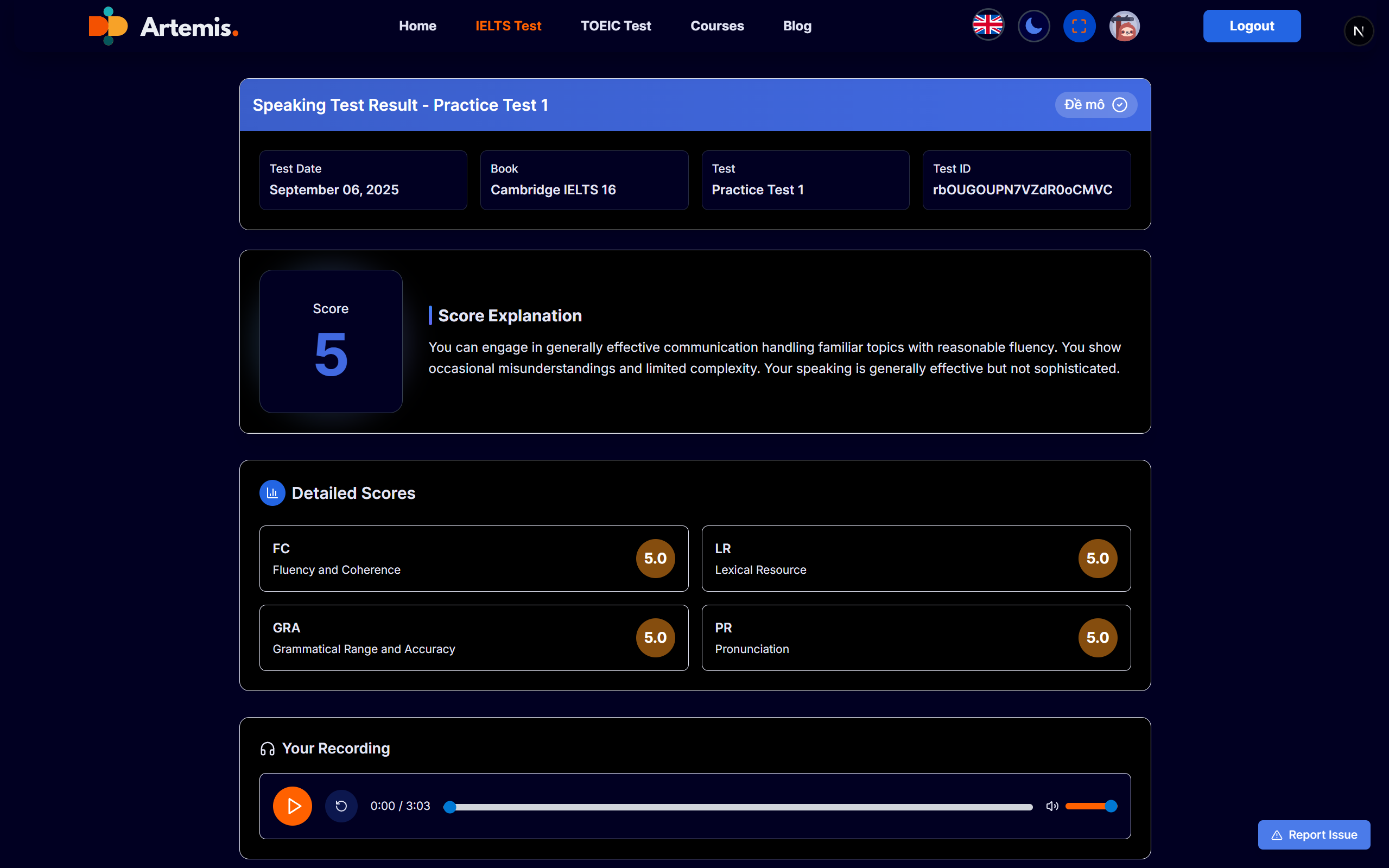1389x868 pixels.
Task: Restart the recording with replay icon
Action: point(341,806)
